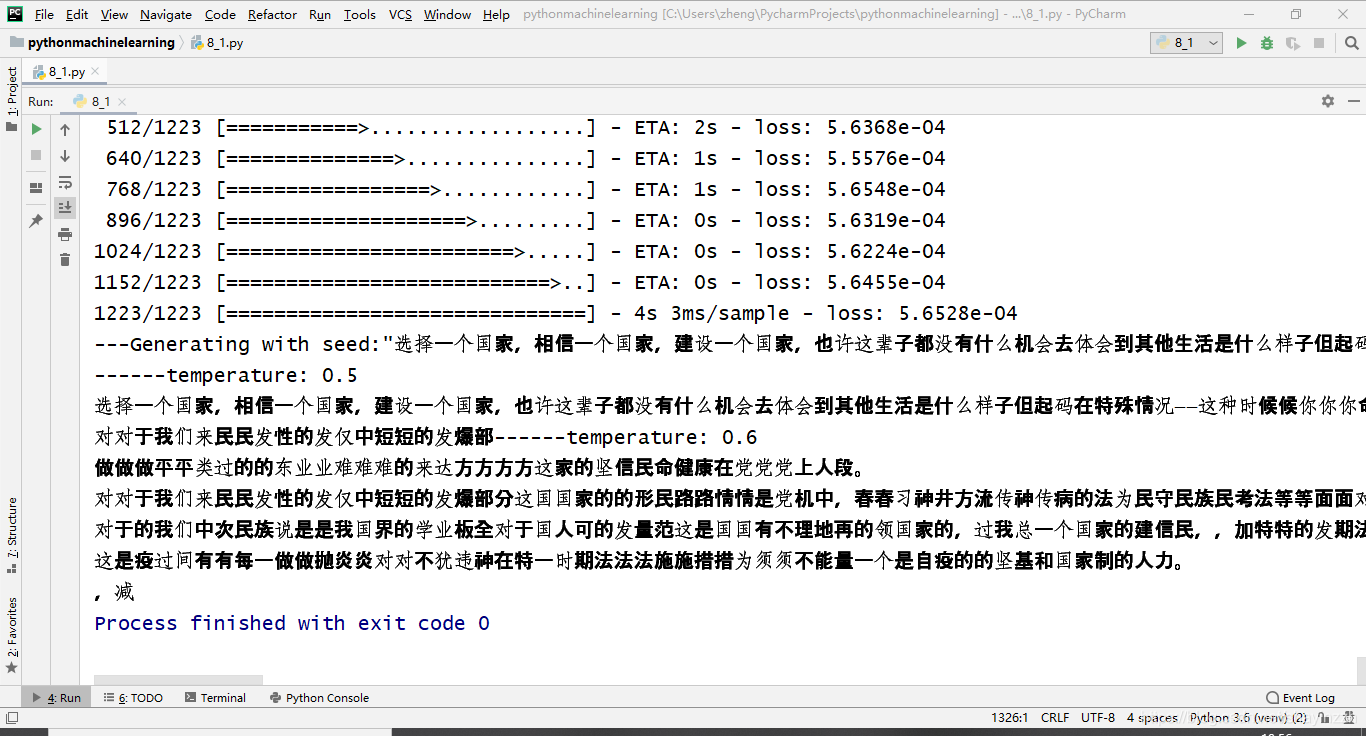Debug 8_1 with the bug icon

click(x=1267, y=43)
